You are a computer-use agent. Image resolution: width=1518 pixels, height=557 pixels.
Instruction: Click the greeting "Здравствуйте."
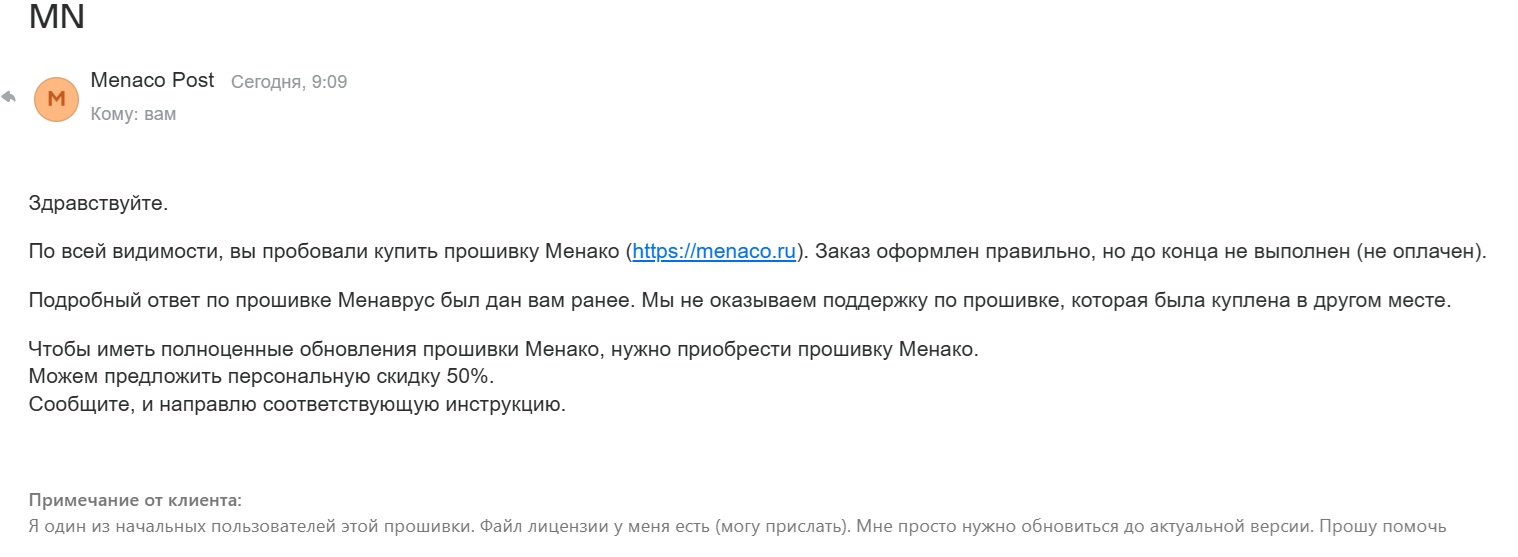pos(99,204)
